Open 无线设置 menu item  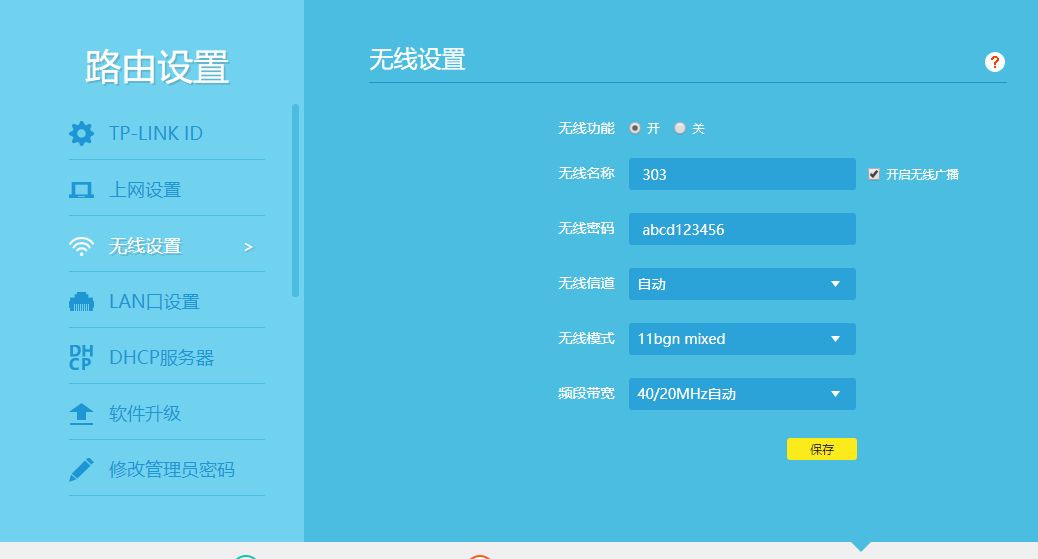[x=167, y=246]
